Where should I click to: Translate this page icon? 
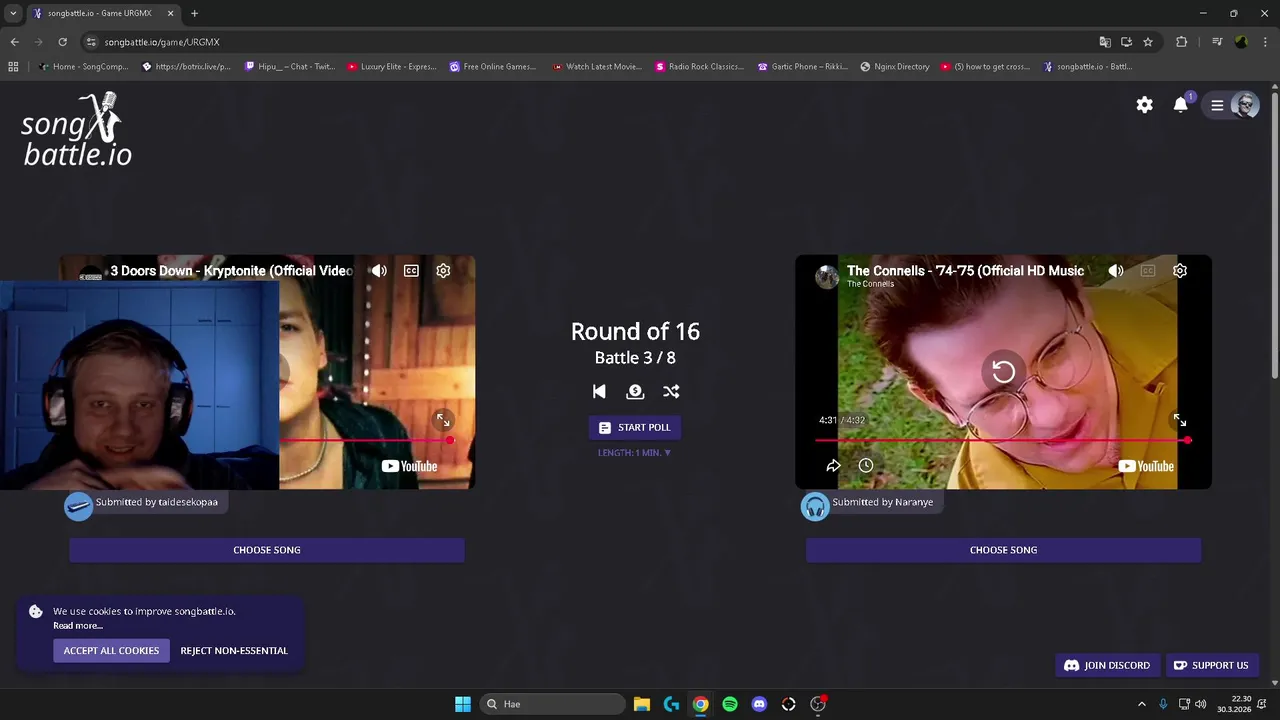(x=1105, y=42)
